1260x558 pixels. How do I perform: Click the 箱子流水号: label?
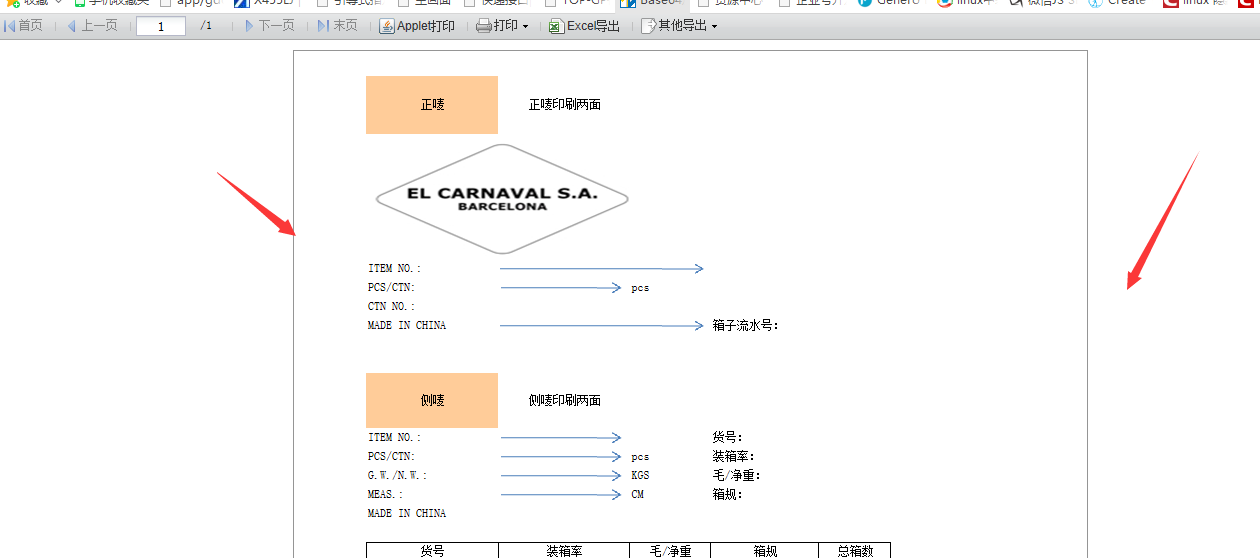click(746, 325)
